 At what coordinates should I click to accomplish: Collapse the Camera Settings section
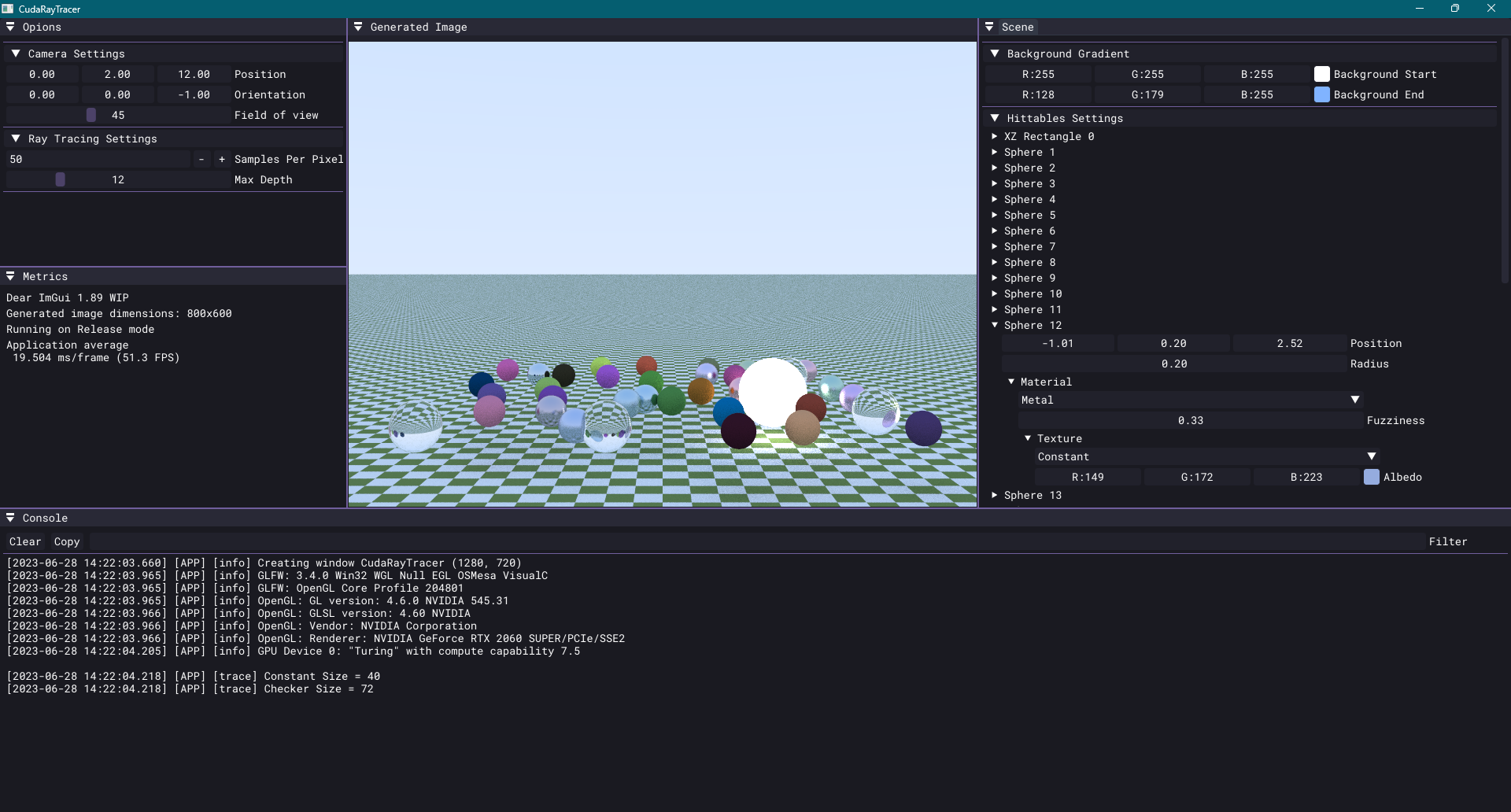pyautogui.click(x=15, y=53)
